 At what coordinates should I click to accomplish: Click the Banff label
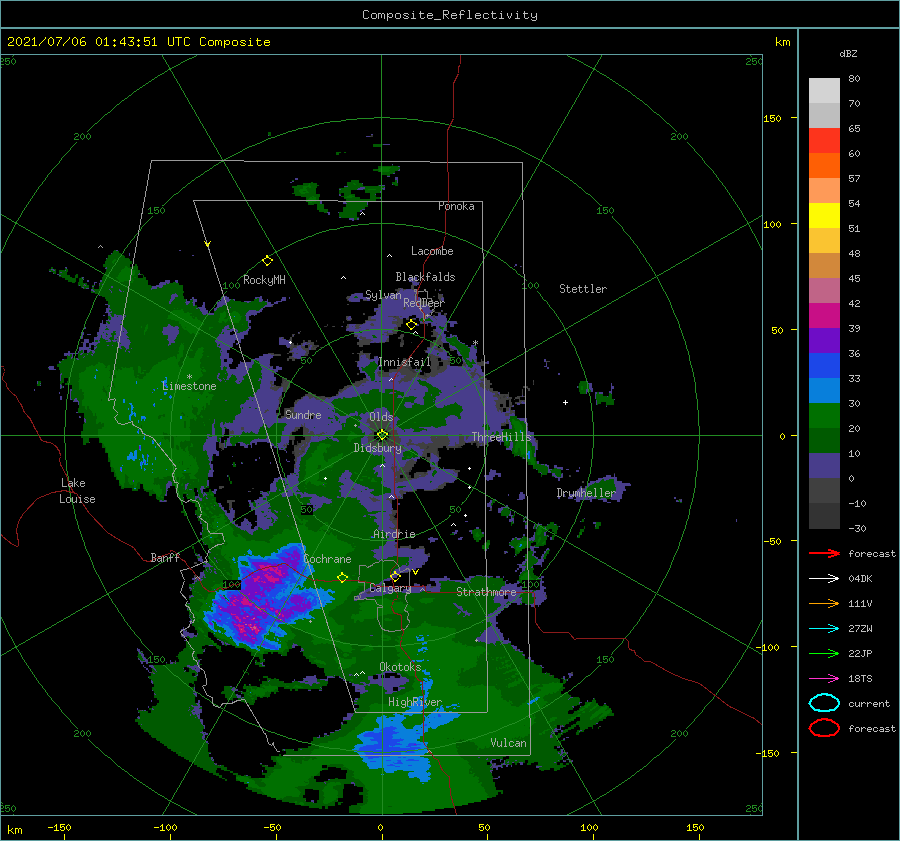point(165,557)
